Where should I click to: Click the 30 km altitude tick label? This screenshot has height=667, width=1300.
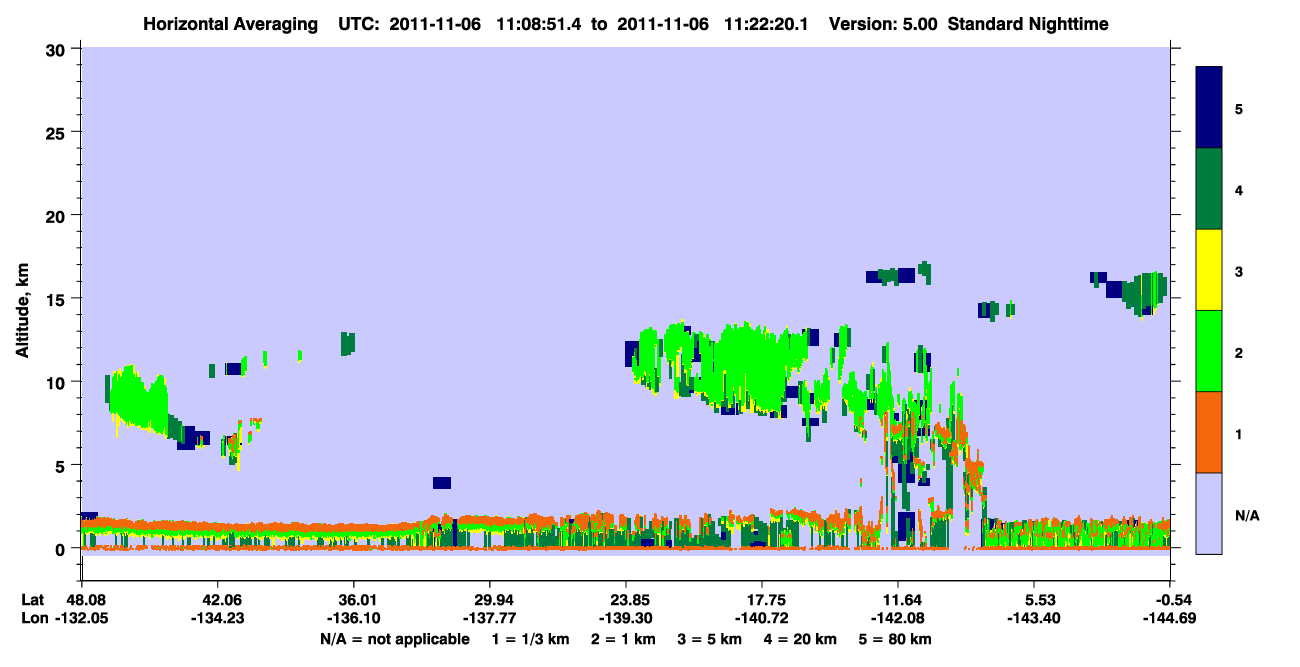click(58, 49)
